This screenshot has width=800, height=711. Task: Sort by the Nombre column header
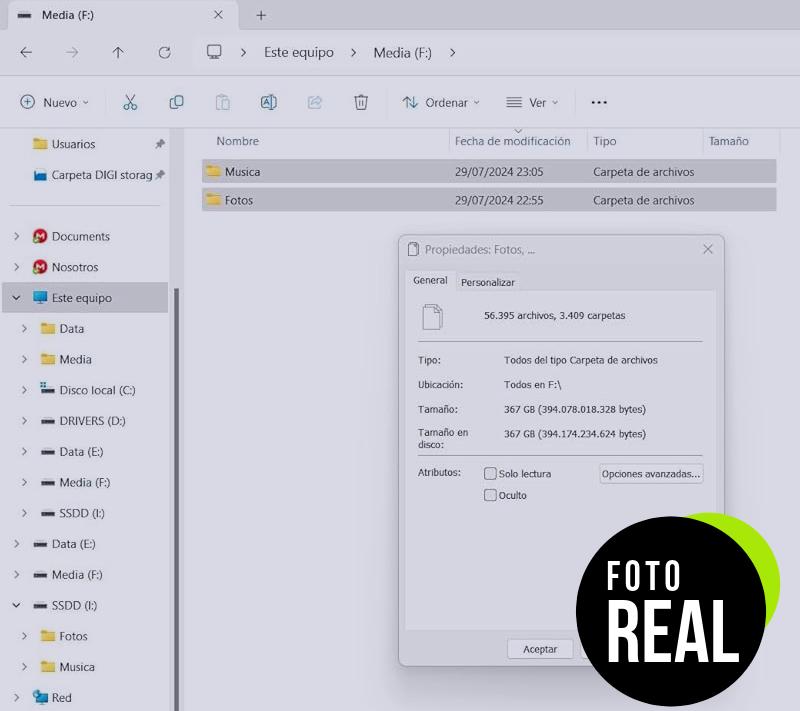pos(237,141)
